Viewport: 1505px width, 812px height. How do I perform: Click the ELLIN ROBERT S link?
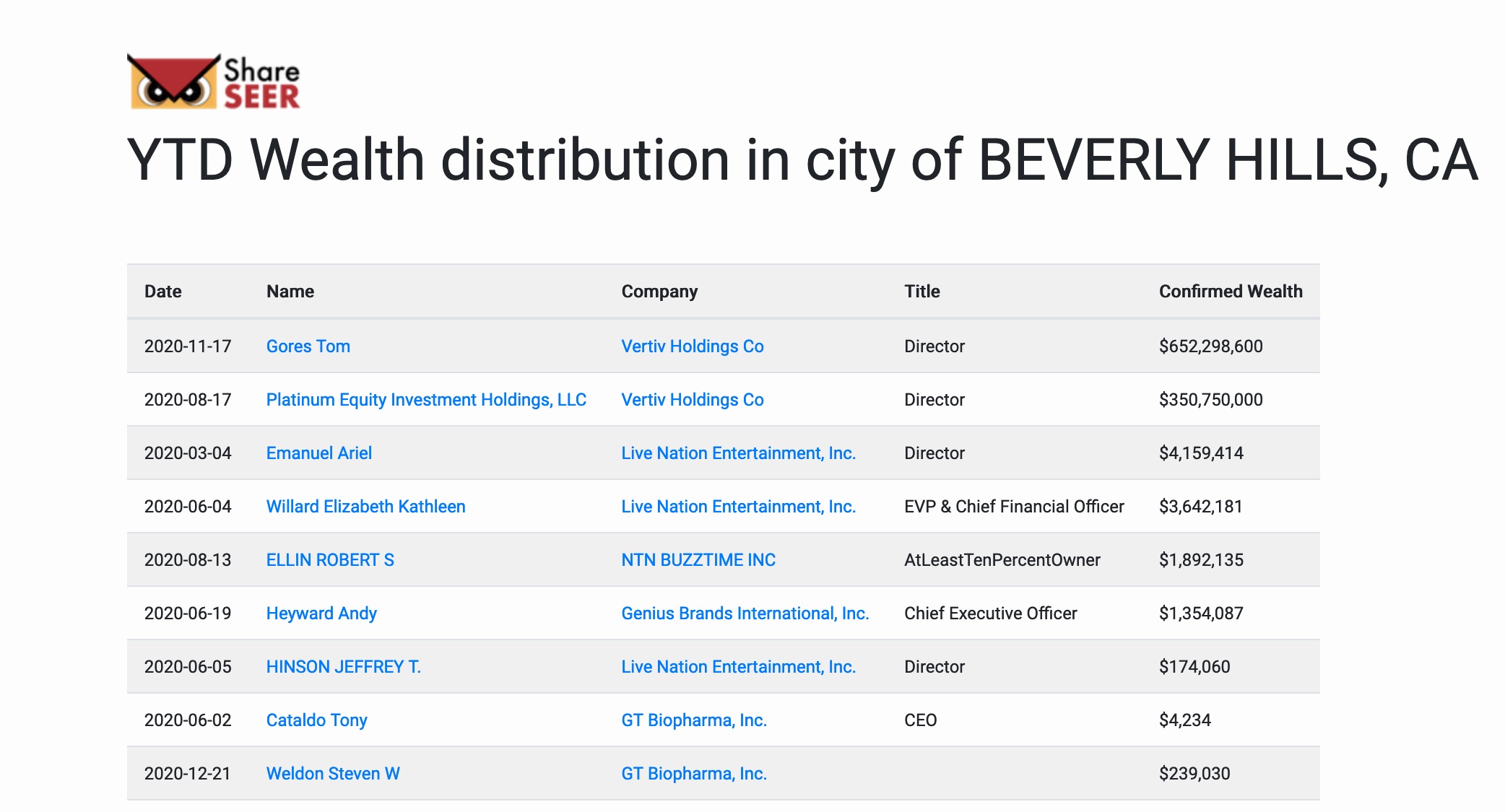(329, 559)
